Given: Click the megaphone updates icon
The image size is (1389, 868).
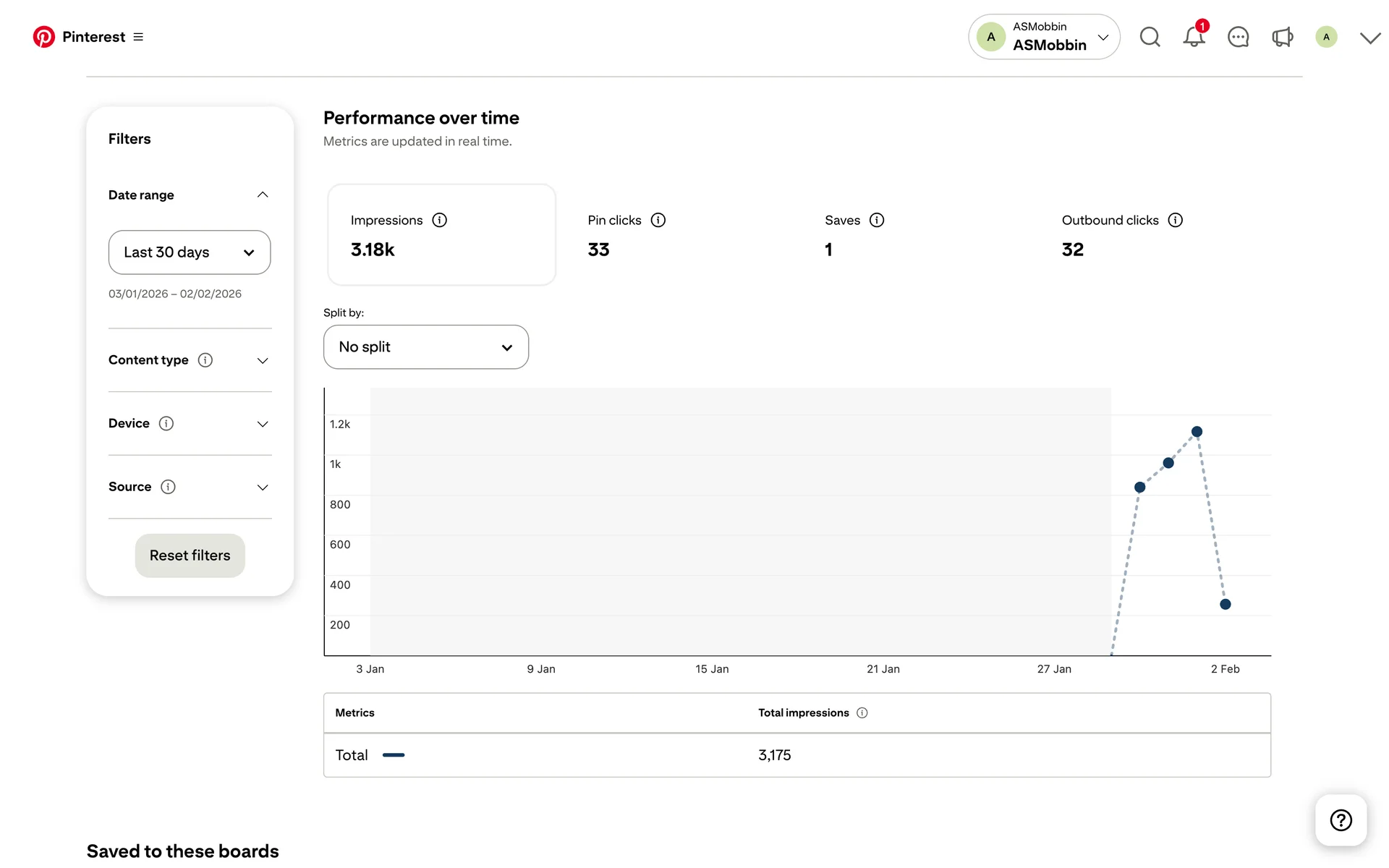Looking at the screenshot, I should [x=1282, y=37].
